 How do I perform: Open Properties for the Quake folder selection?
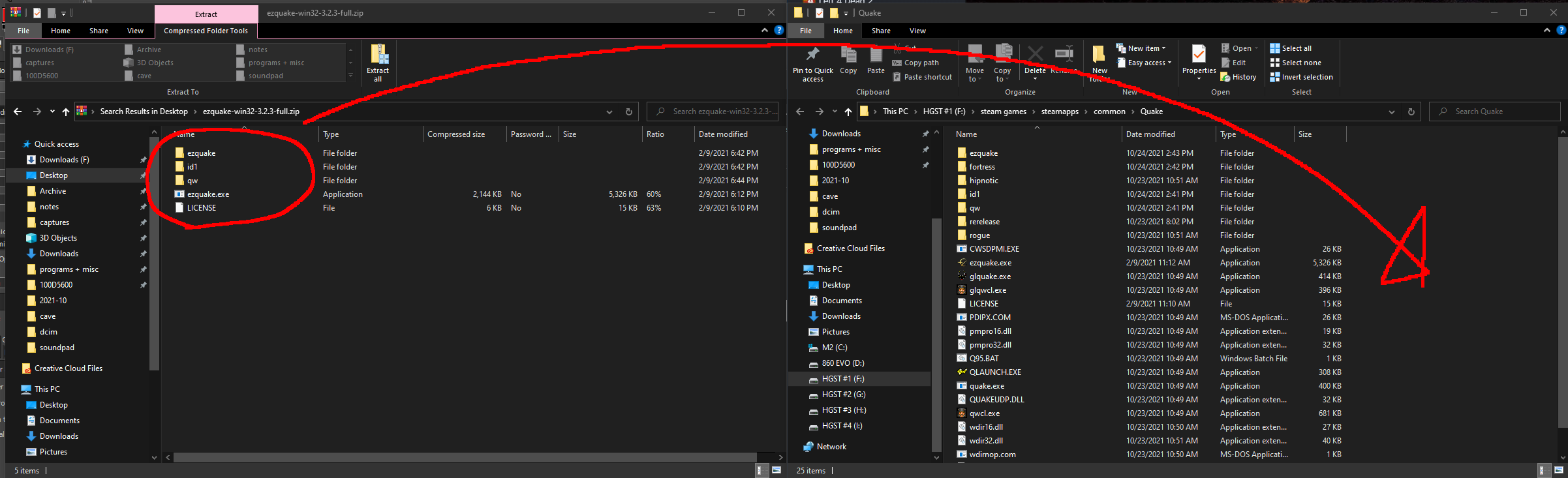1199,63
